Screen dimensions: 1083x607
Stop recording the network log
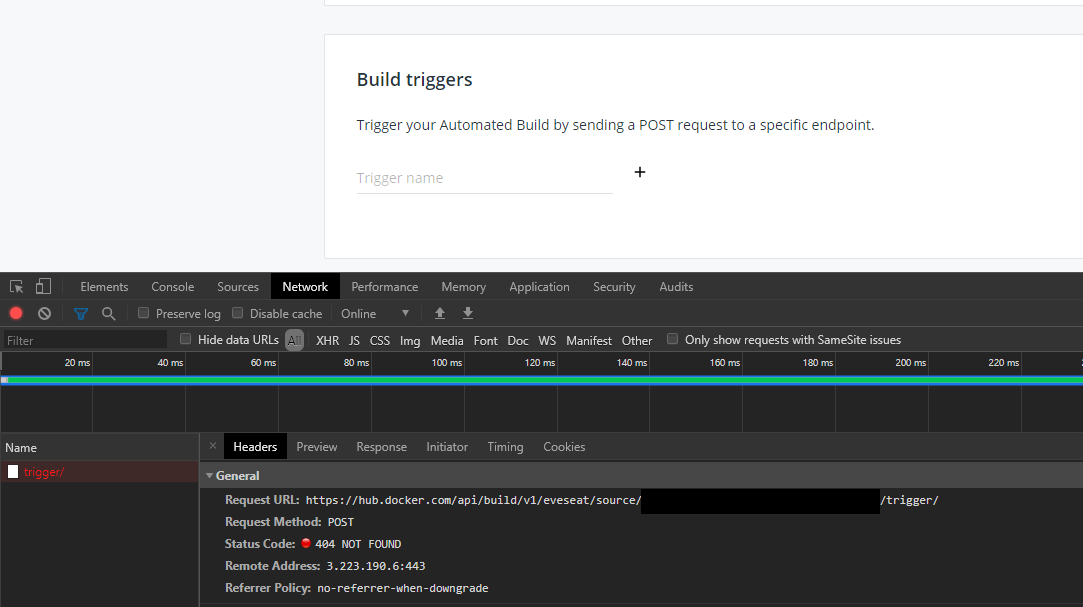[15, 313]
